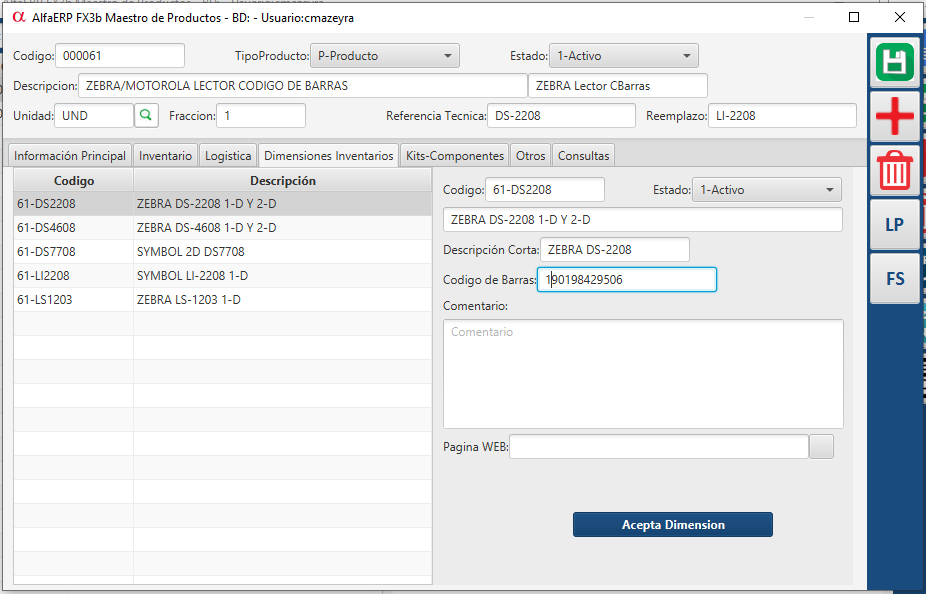Image resolution: width=926 pixels, height=594 pixels.
Task: Click the red plus add icon
Action: 895,117
